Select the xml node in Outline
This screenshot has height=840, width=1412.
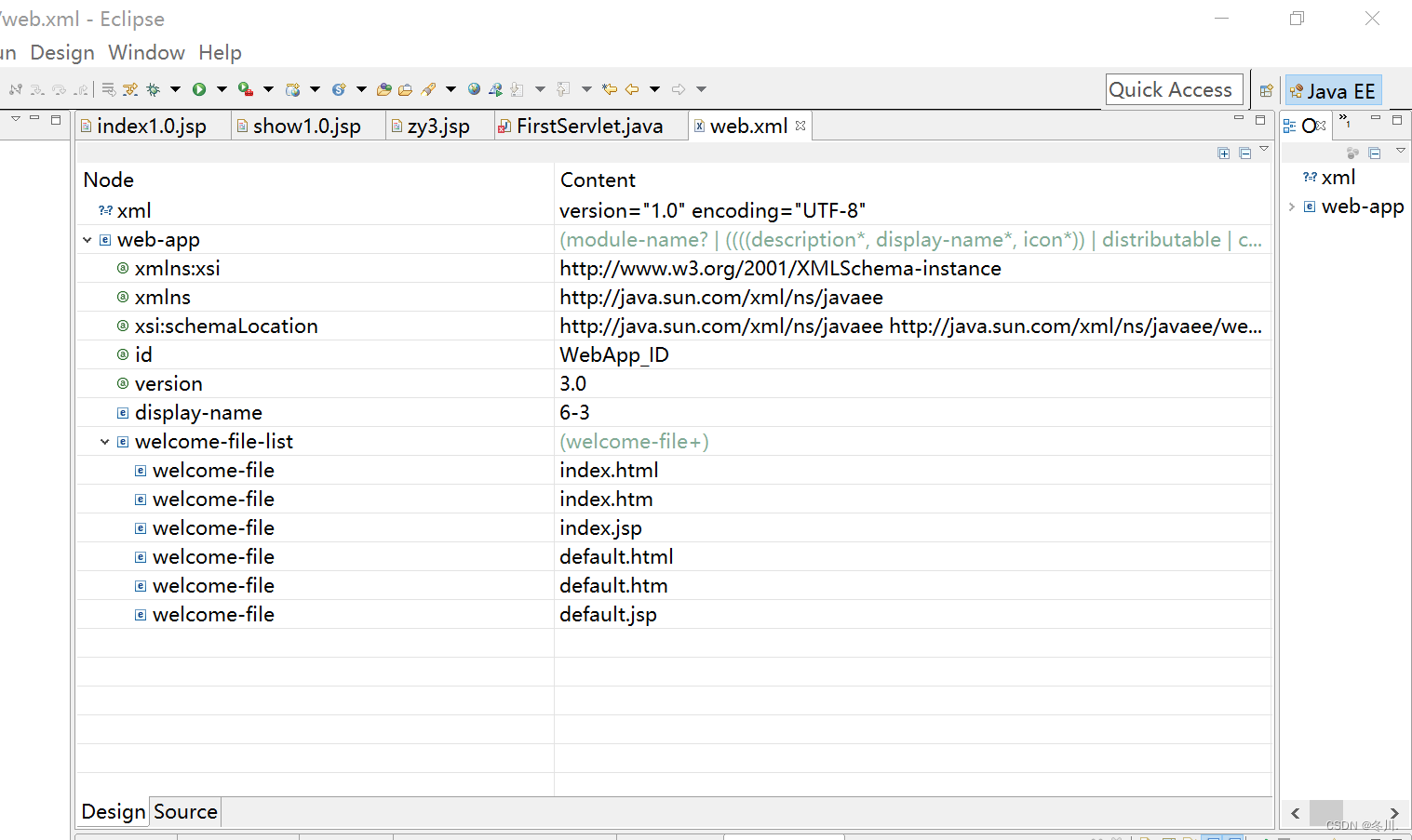[x=1329, y=178]
